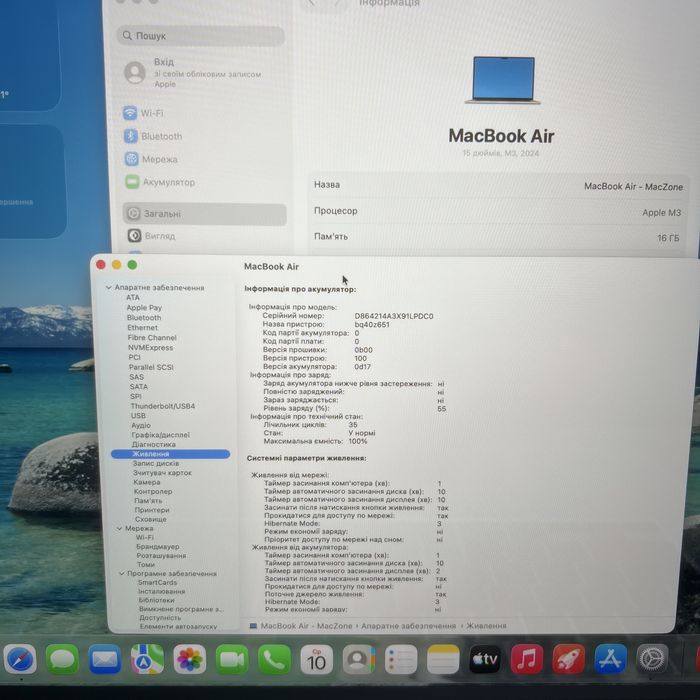Open System Settings gear in Dock

(x=652, y=658)
